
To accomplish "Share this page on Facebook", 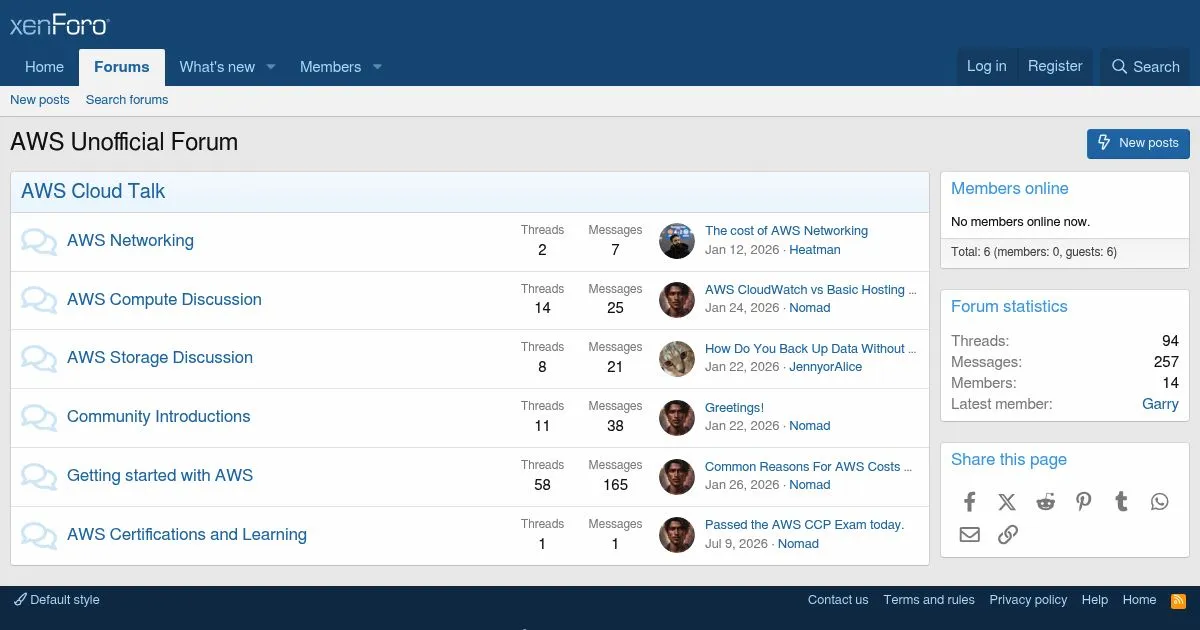I will coord(969,502).
